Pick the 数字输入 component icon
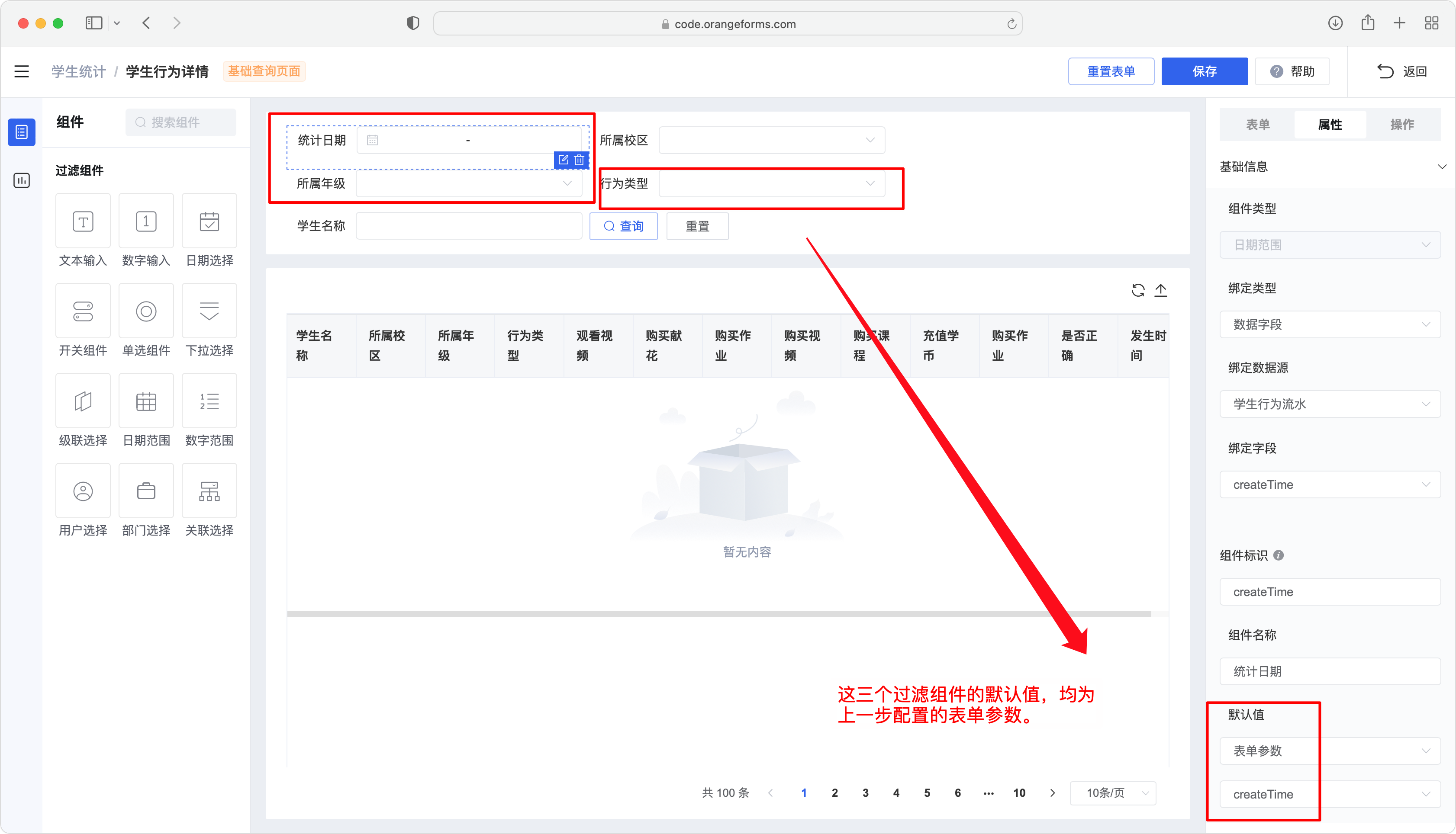 (146, 221)
